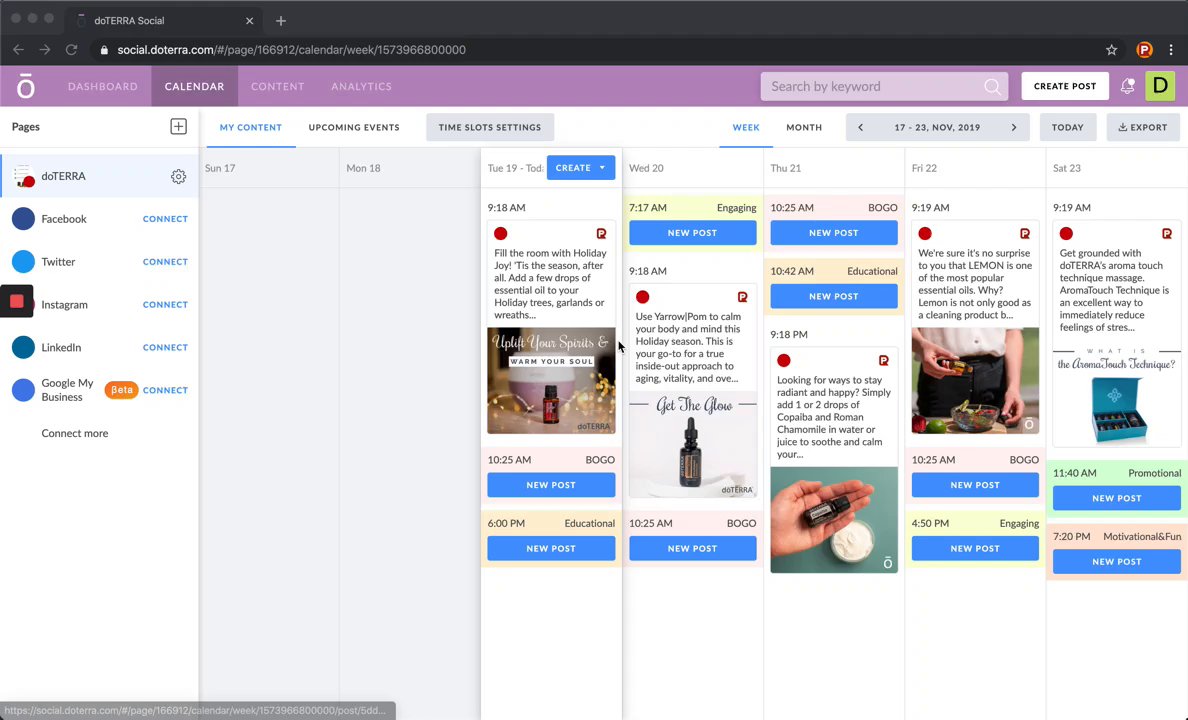Click the LinkedIn page icon

[x=23, y=347]
